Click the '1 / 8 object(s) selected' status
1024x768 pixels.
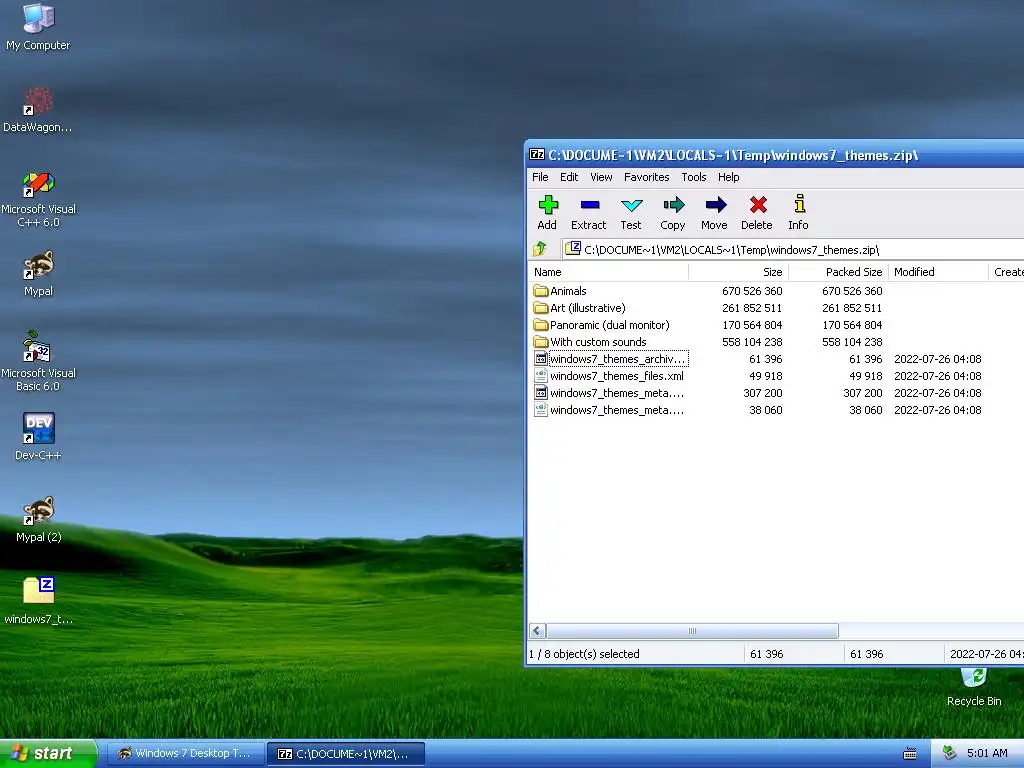pyautogui.click(x=584, y=654)
